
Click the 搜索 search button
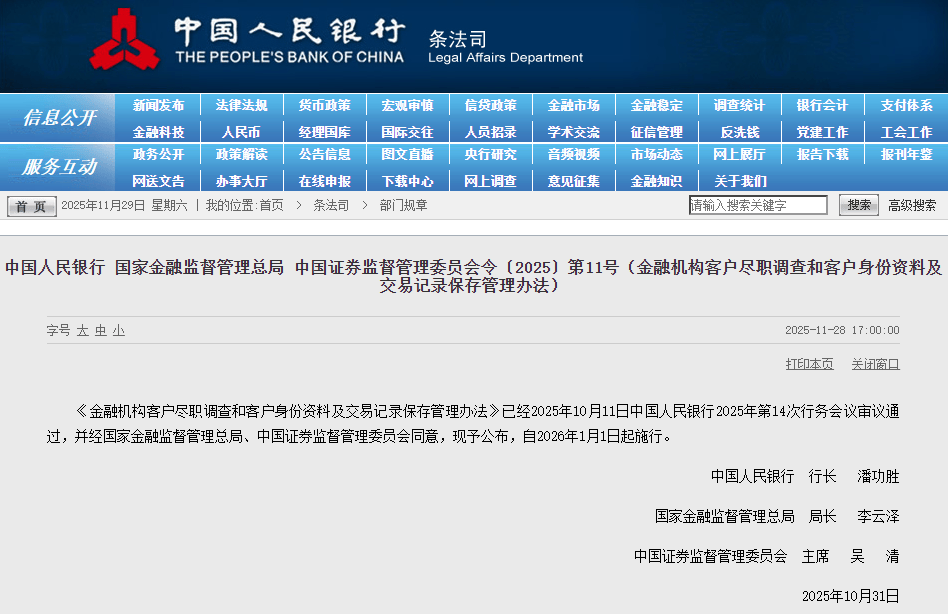pos(858,204)
